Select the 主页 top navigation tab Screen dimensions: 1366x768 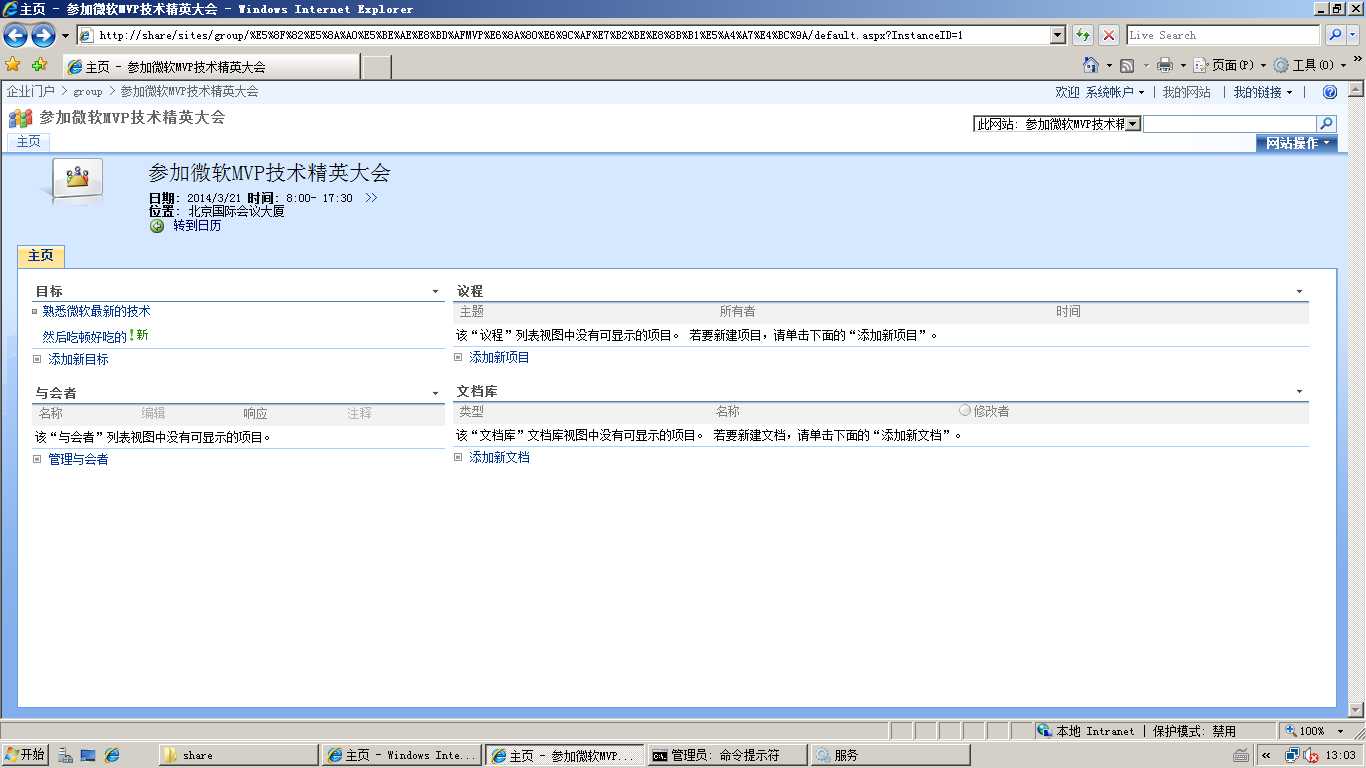tap(29, 142)
